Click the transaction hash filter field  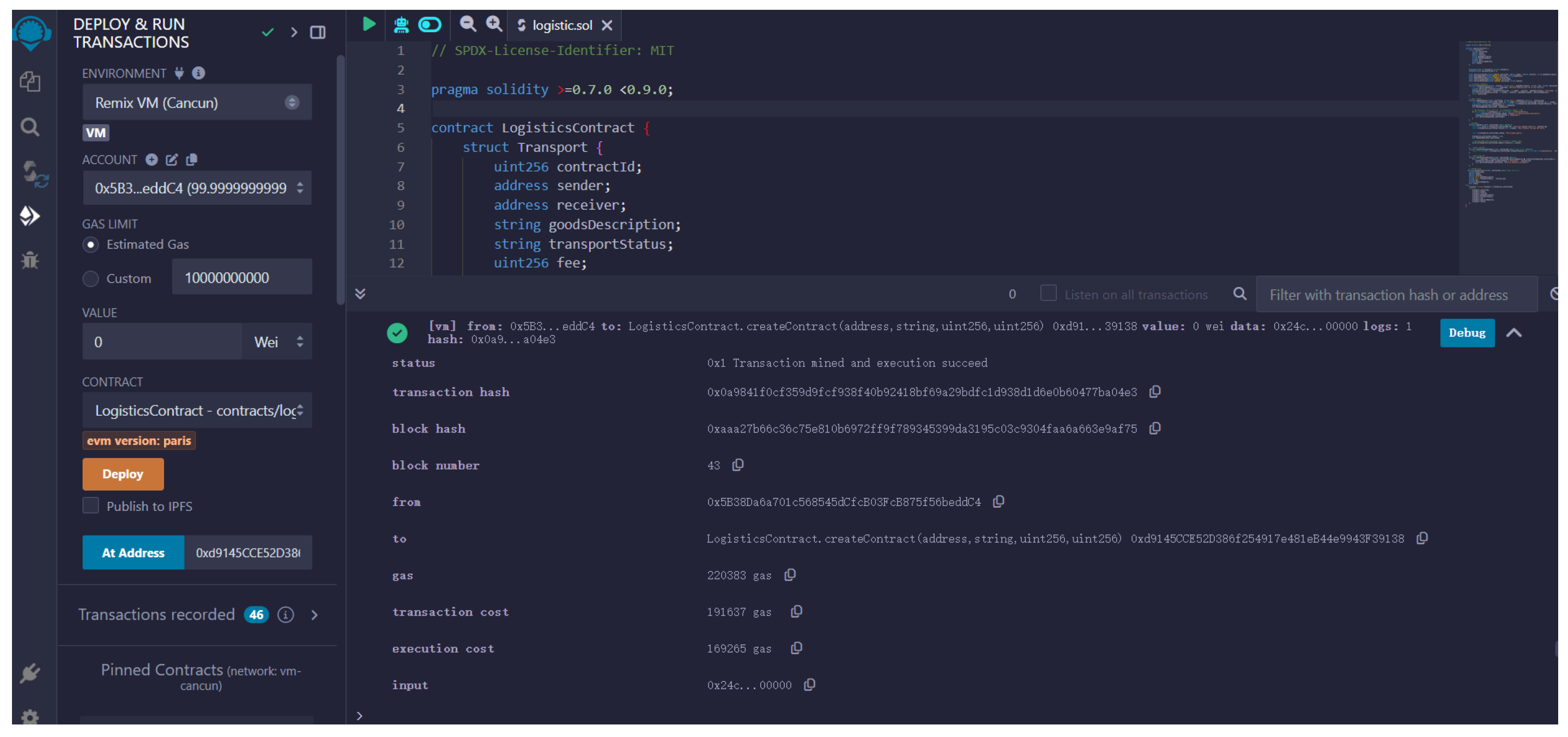click(1395, 295)
